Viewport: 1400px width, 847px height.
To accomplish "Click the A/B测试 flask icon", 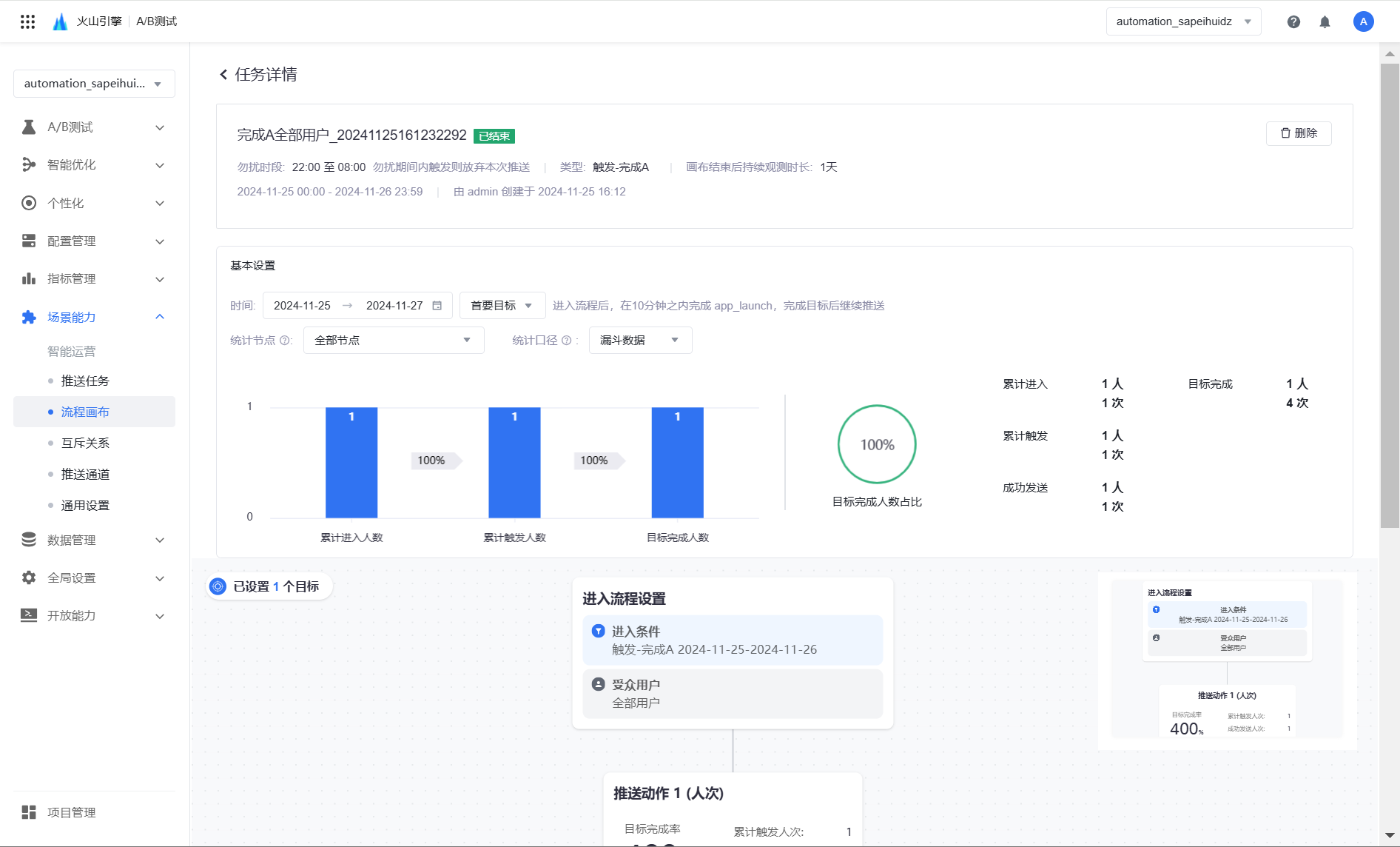I will [29, 127].
